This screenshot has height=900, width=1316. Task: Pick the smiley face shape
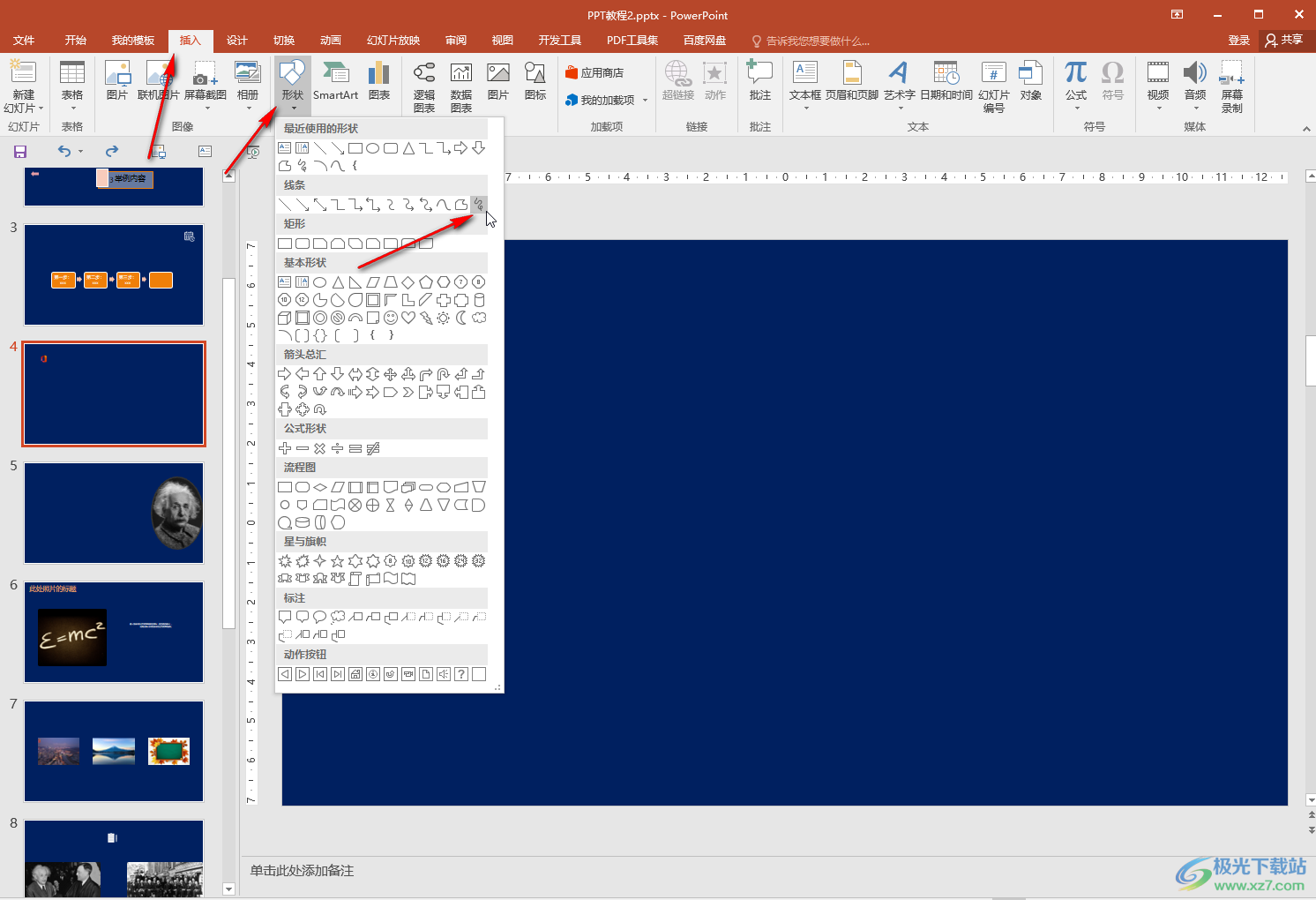pyautogui.click(x=391, y=318)
